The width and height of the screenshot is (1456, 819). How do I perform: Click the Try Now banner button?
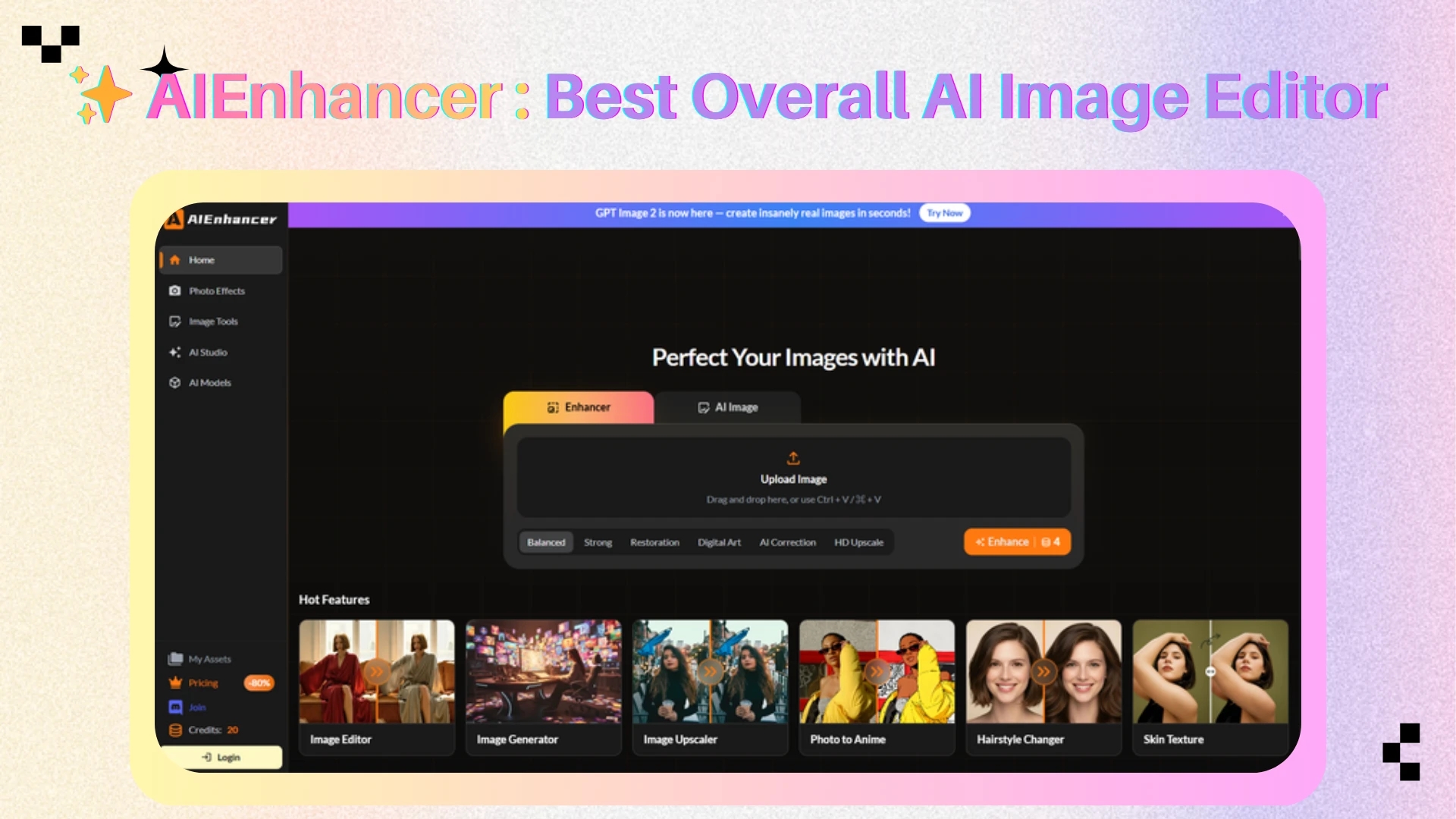click(x=945, y=213)
